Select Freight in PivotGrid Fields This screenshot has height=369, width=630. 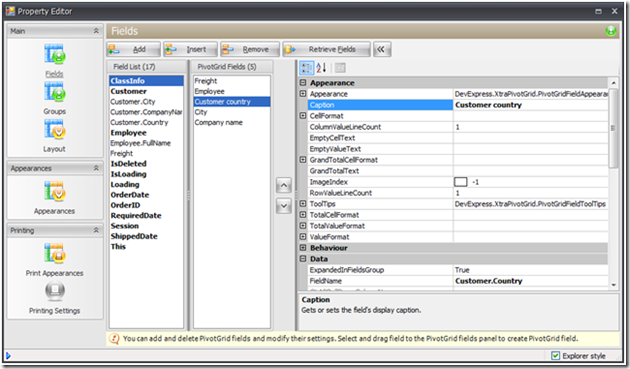coord(232,81)
